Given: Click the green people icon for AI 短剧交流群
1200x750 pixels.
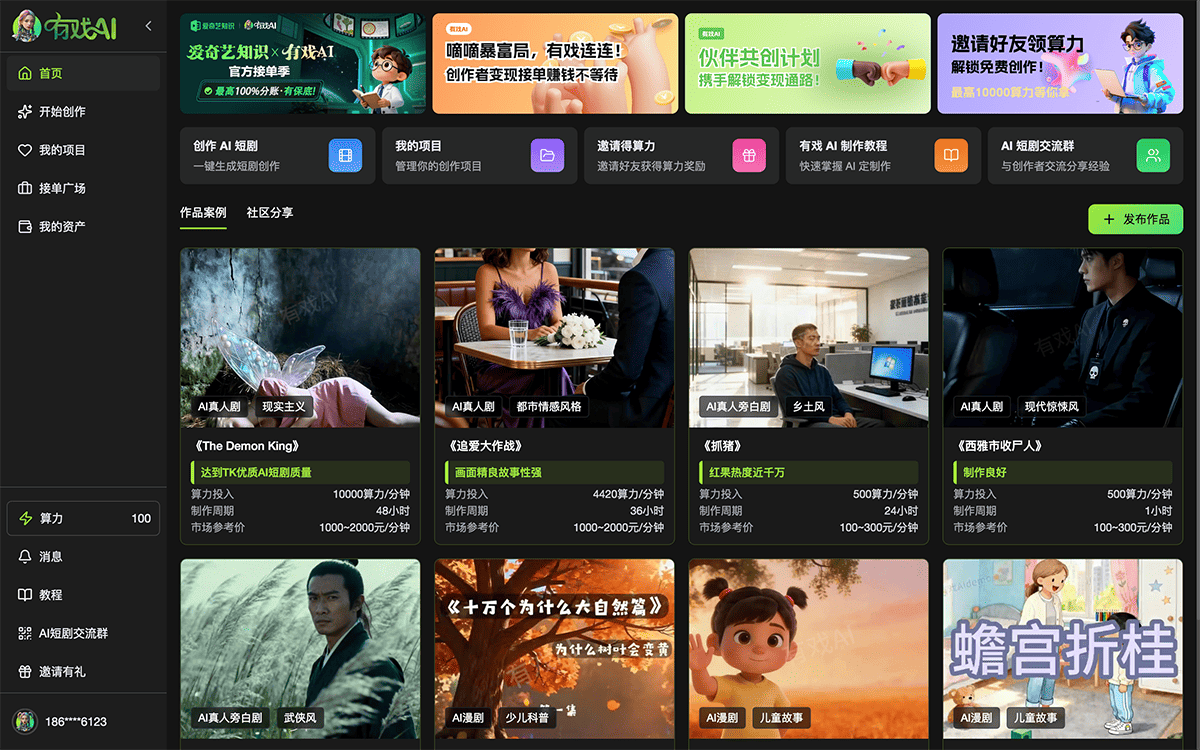Looking at the screenshot, I should (1153, 155).
